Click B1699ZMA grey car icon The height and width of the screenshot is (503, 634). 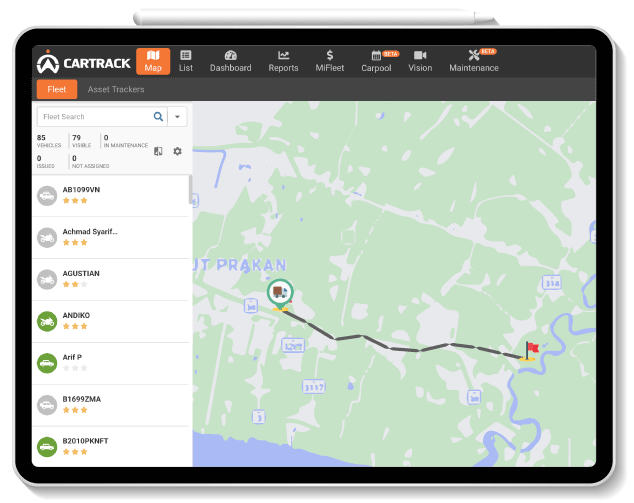[47, 405]
